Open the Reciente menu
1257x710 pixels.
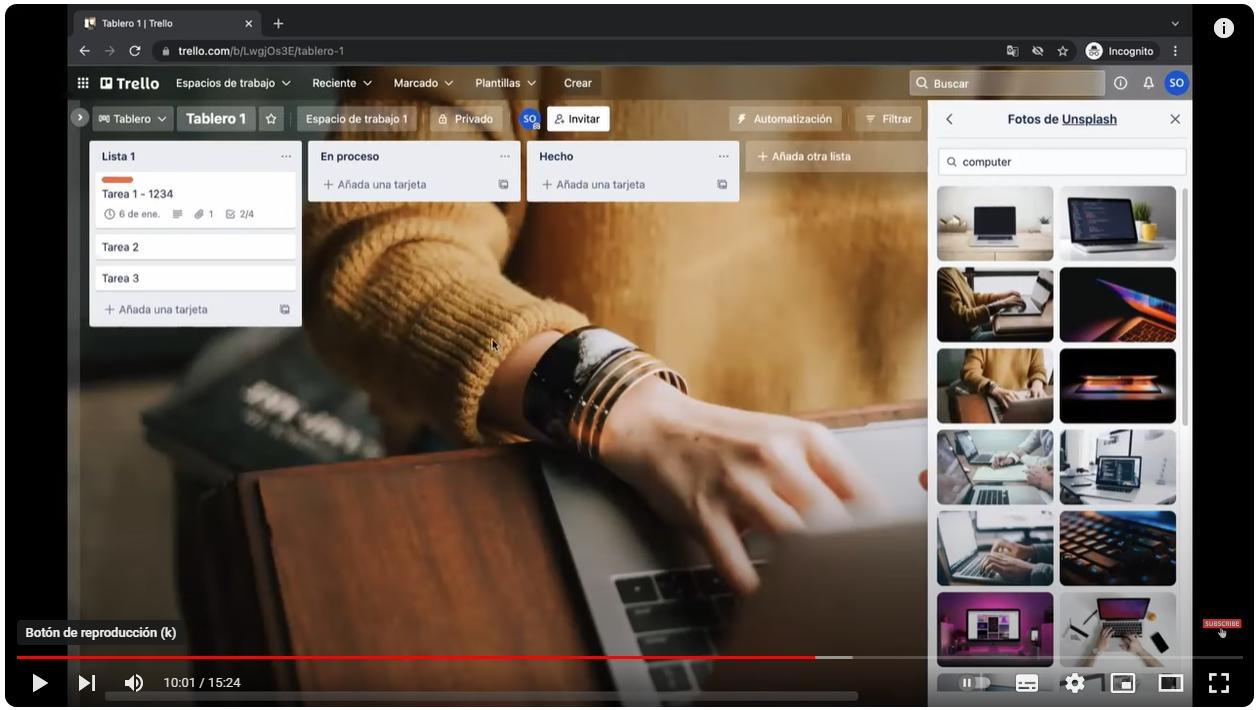(x=342, y=83)
